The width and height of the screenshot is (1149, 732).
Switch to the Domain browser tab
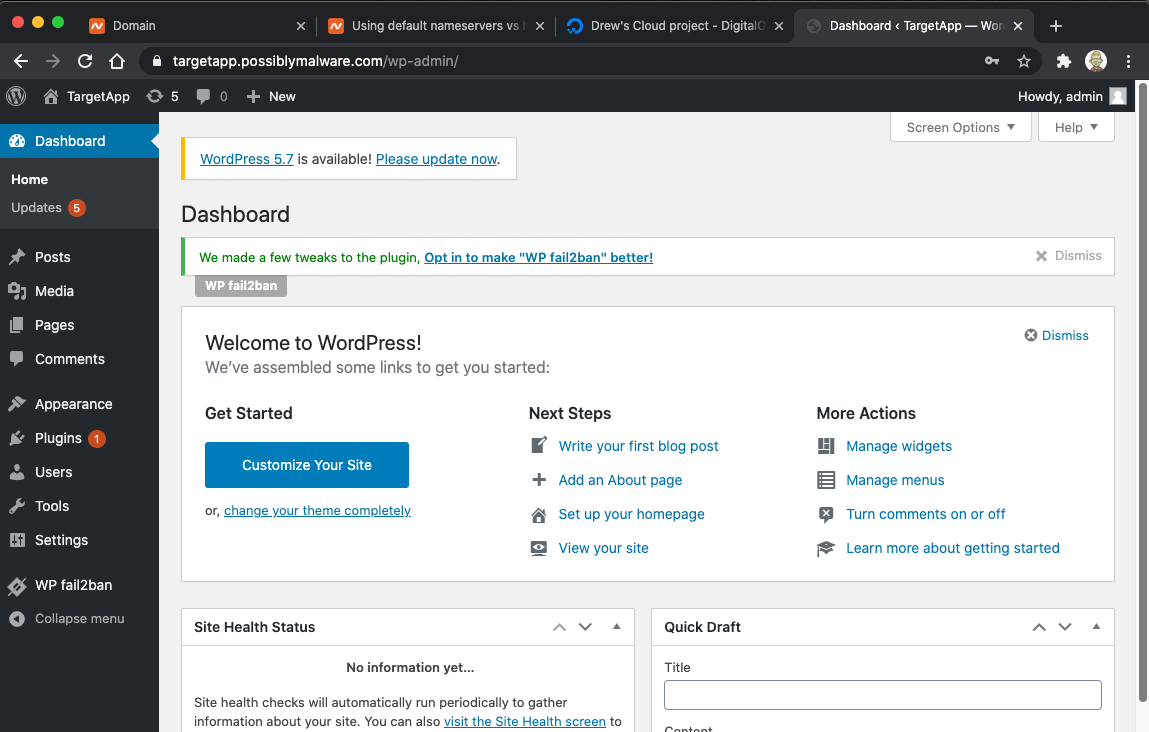tap(198, 26)
